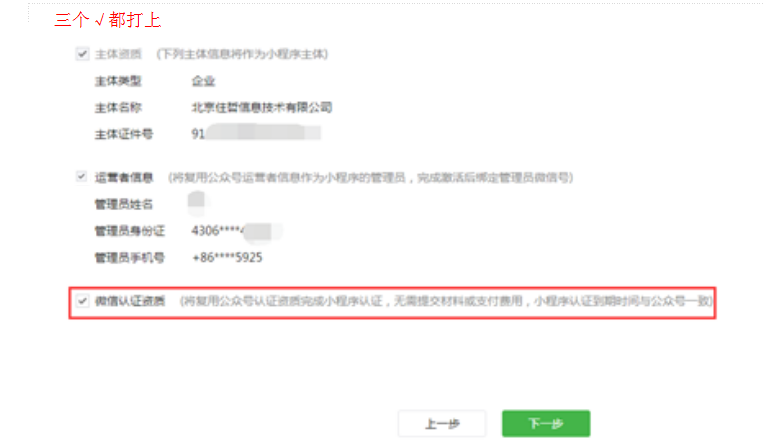Click the description text after 运营者信息

[371, 178]
